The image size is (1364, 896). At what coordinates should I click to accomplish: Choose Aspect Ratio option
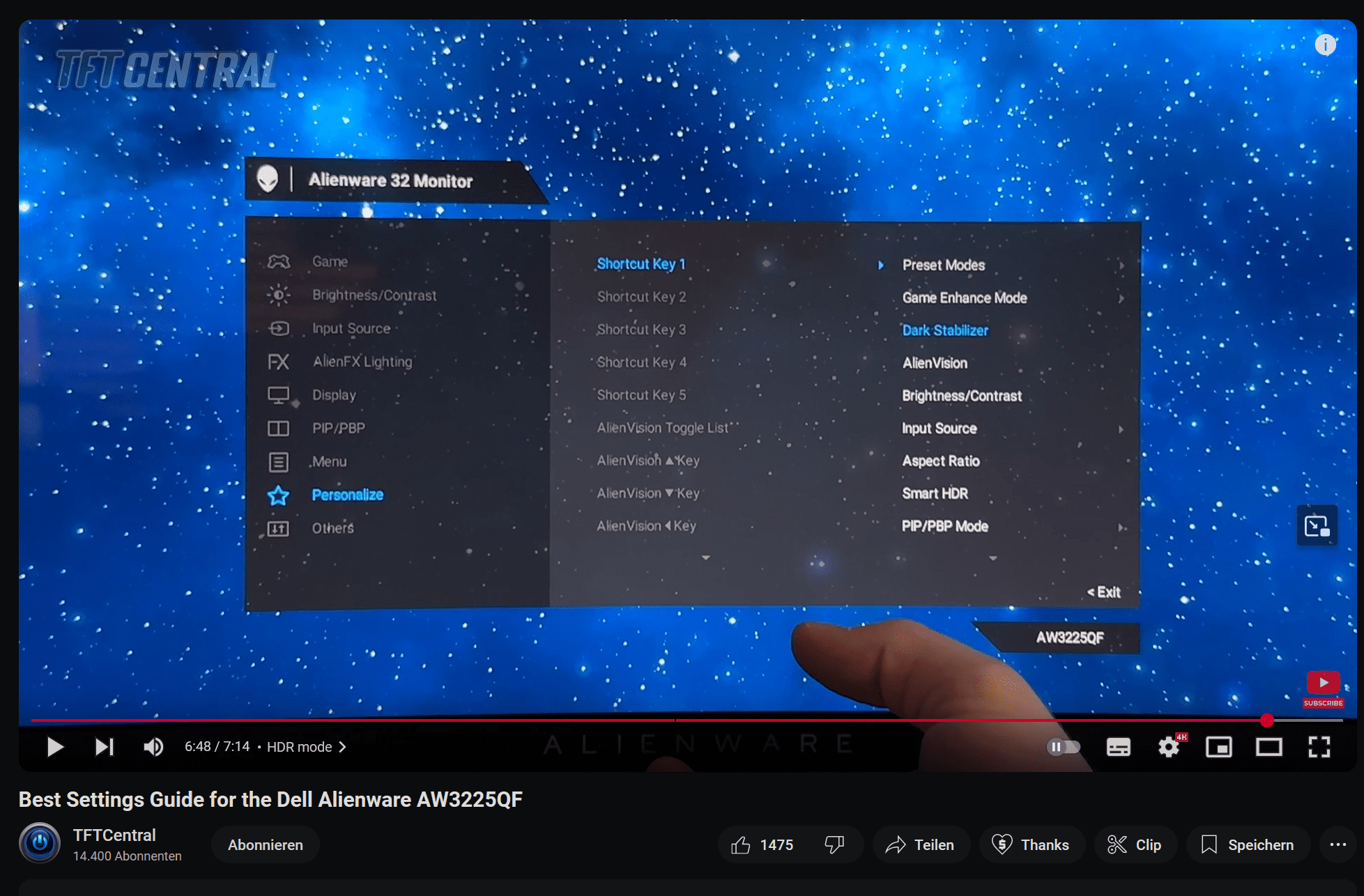click(941, 461)
